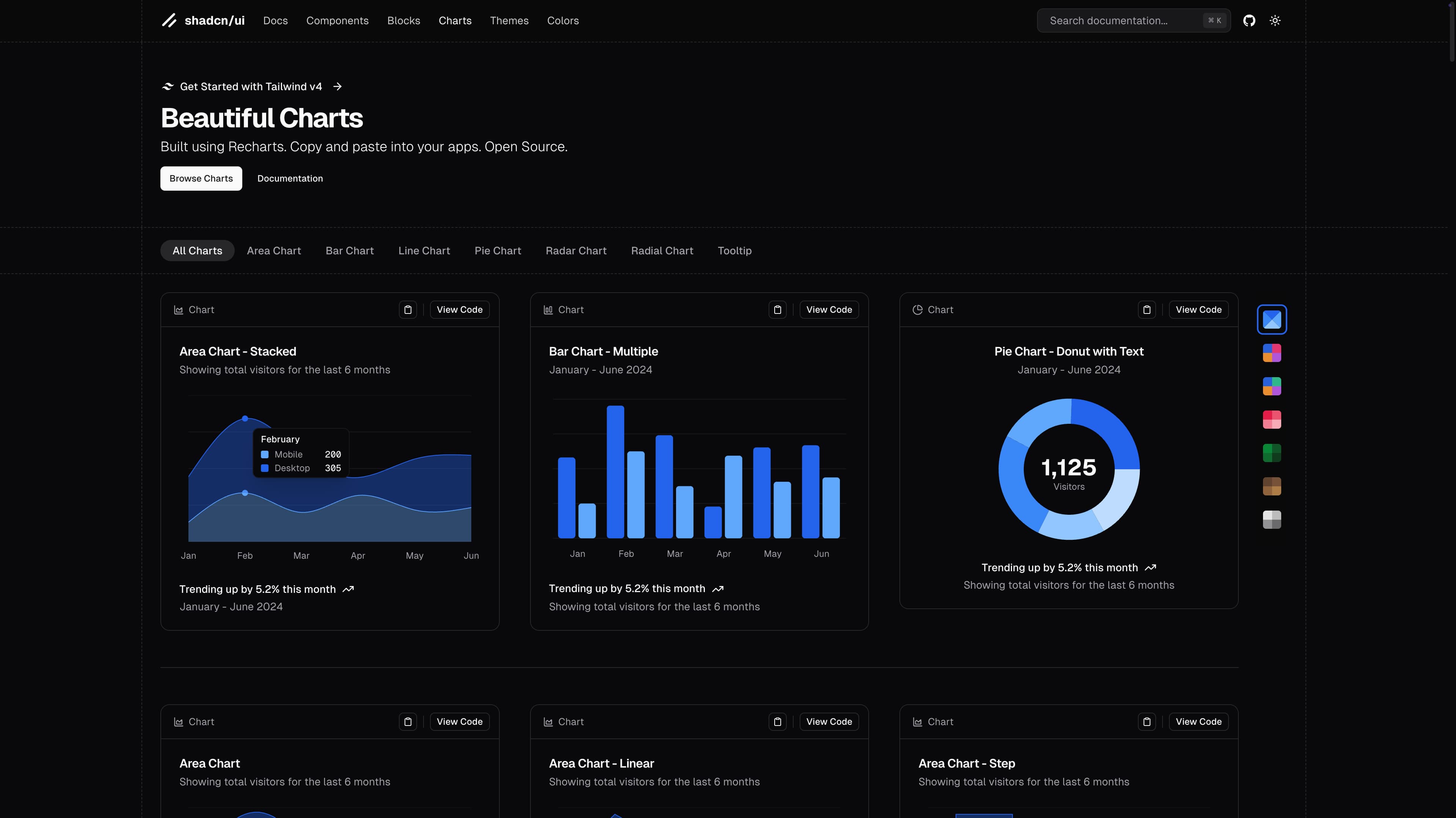Click the clipboard icon on the Area Chart - Step card
The image size is (1456, 818).
(x=1146, y=721)
